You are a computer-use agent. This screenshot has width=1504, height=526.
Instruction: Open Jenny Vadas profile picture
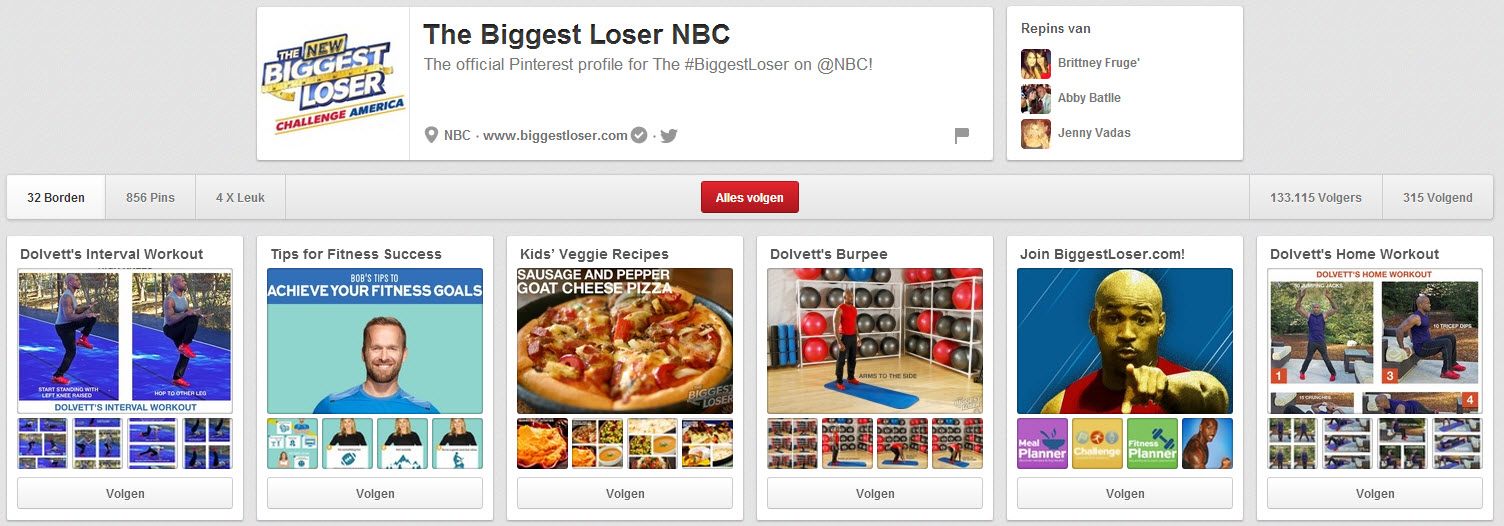pyautogui.click(x=1036, y=133)
